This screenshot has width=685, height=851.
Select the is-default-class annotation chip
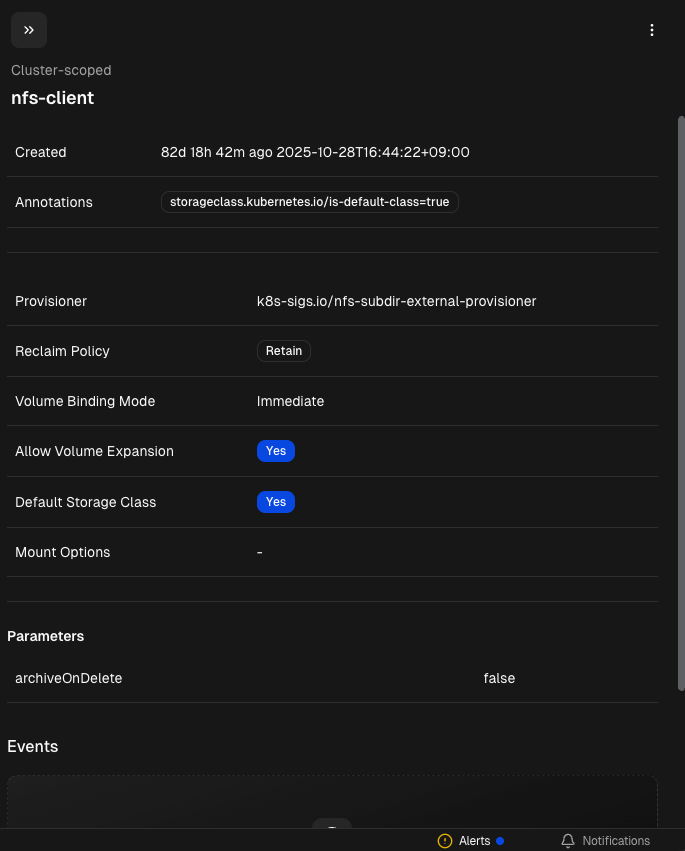(310, 202)
